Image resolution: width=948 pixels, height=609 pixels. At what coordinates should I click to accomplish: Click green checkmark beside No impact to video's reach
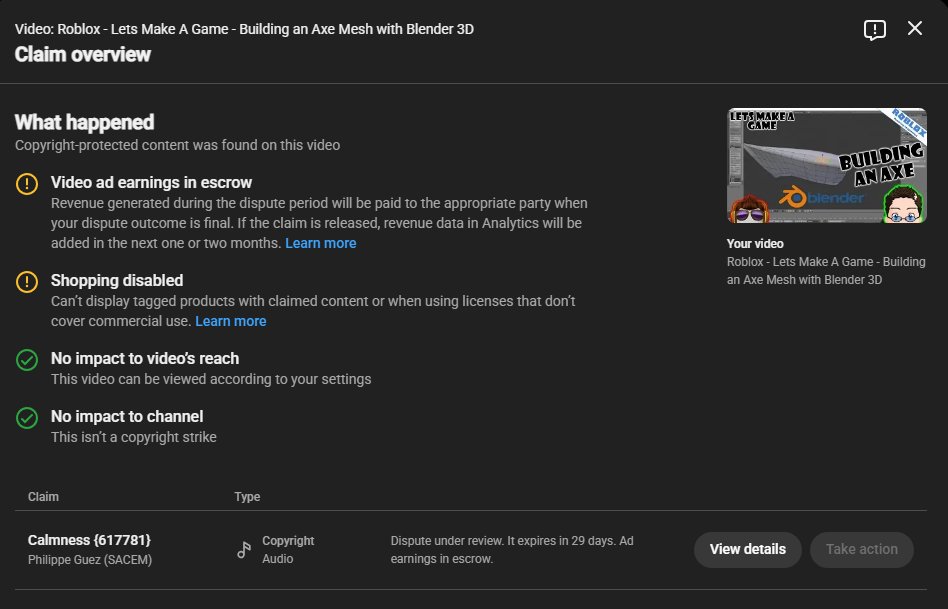(x=27, y=360)
